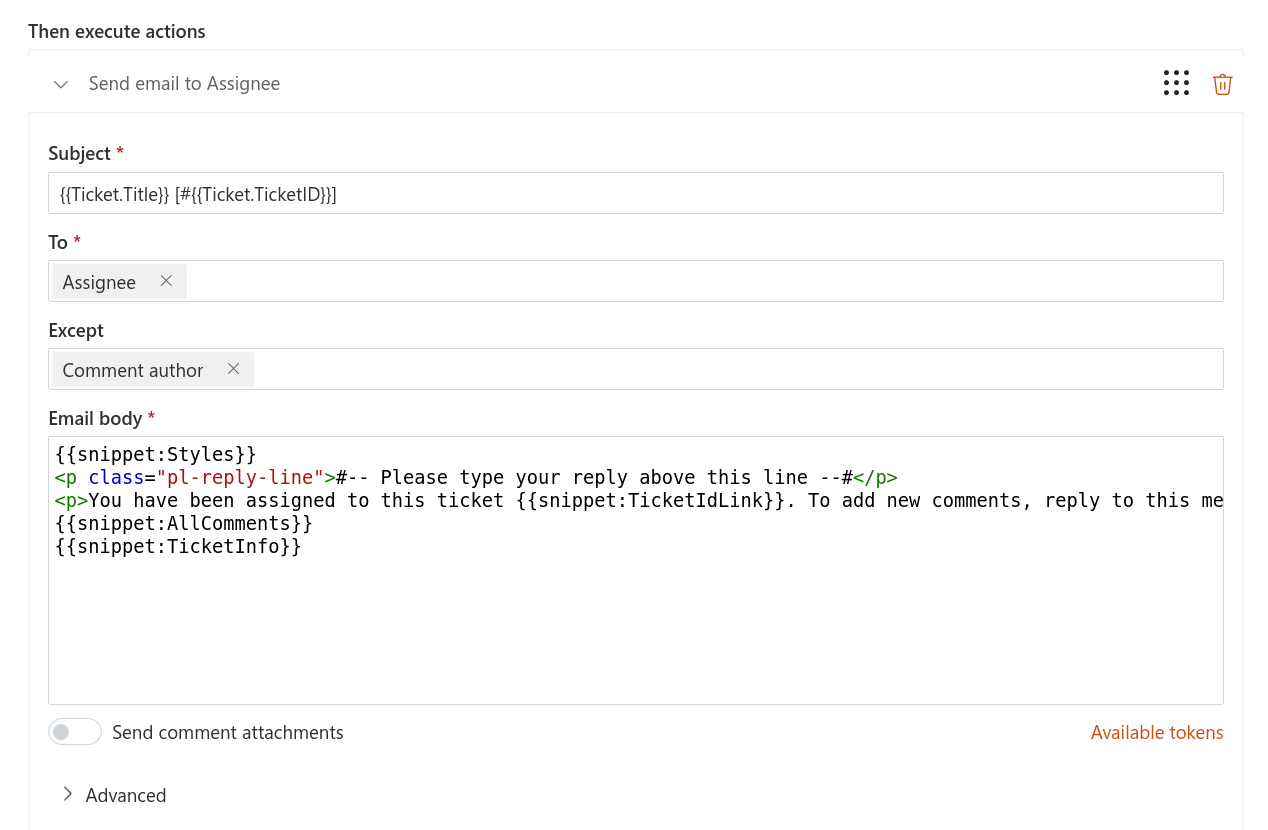Image resolution: width=1268 pixels, height=830 pixels.
Task: Click the drag handle dots icon
Action: point(1176,83)
